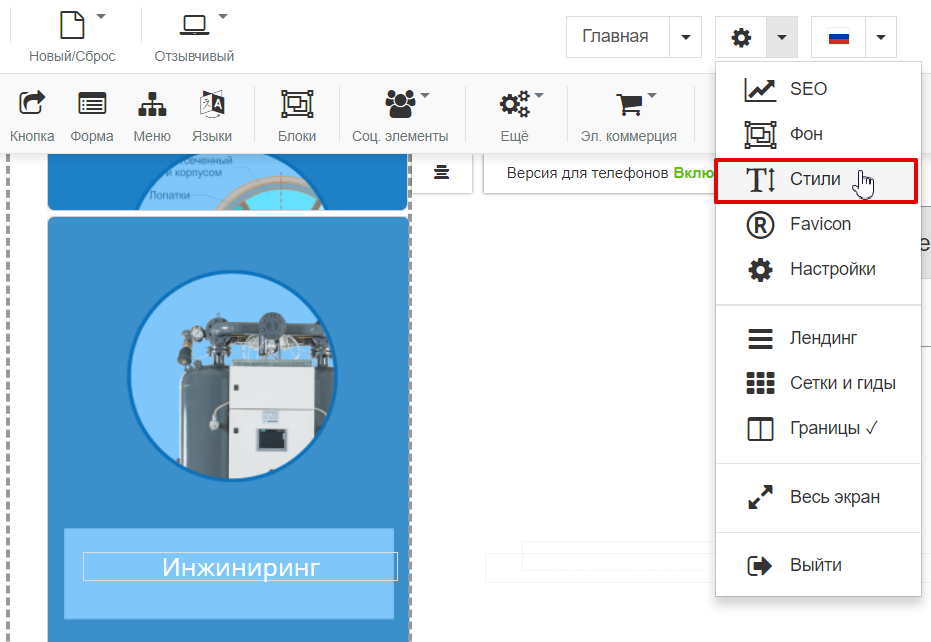The height and width of the screenshot is (642, 931).
Task: Click Выйти to log out
Action: (815, 565)
